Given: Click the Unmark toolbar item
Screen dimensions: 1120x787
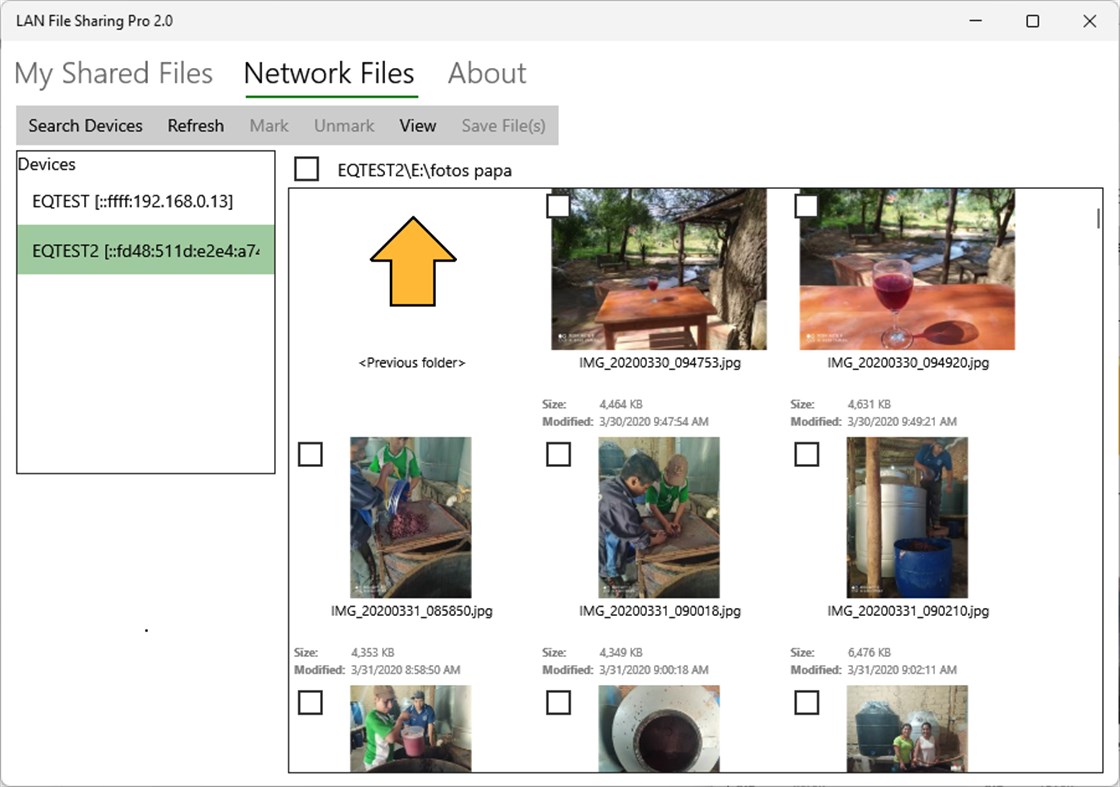Looking at the screenshot, I should click(343, 125).
